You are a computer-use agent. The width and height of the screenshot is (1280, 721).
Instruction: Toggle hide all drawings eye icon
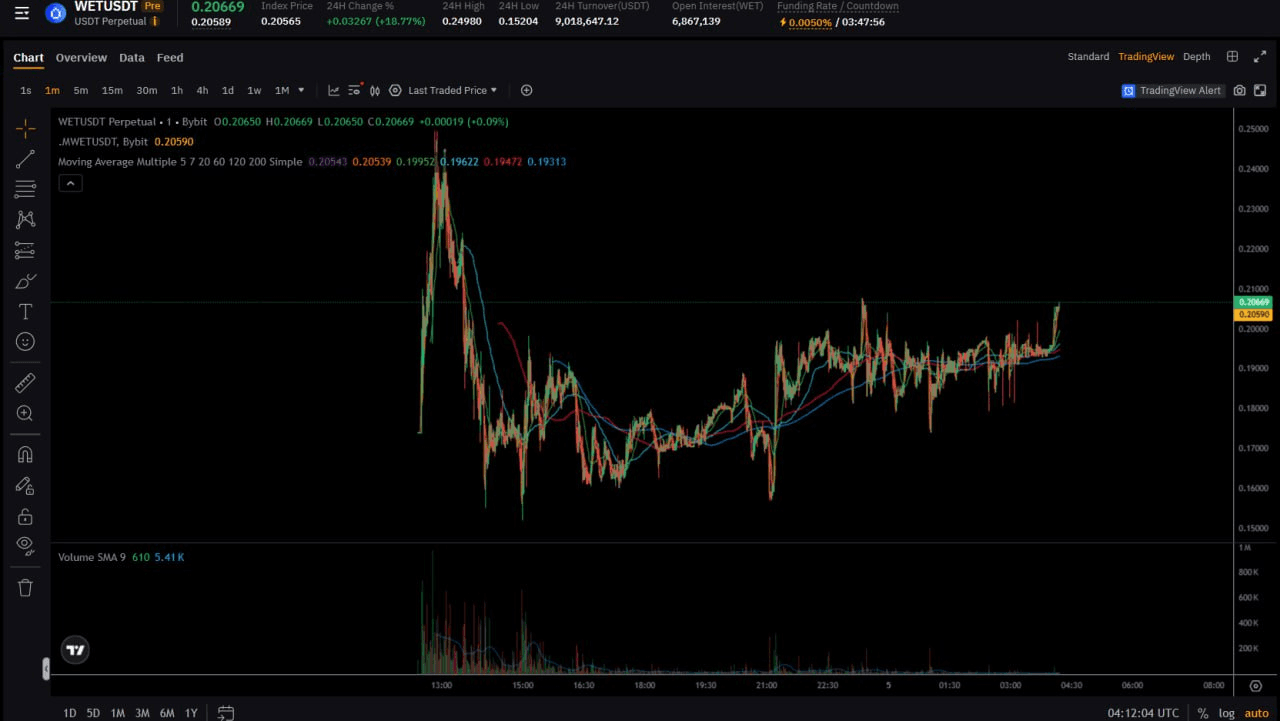25,545
